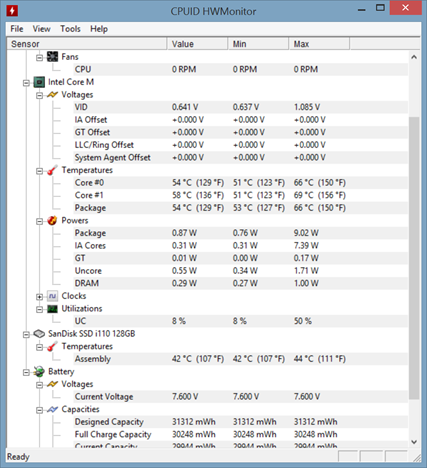Click the Battery Voltages icon

pos(52,384)
